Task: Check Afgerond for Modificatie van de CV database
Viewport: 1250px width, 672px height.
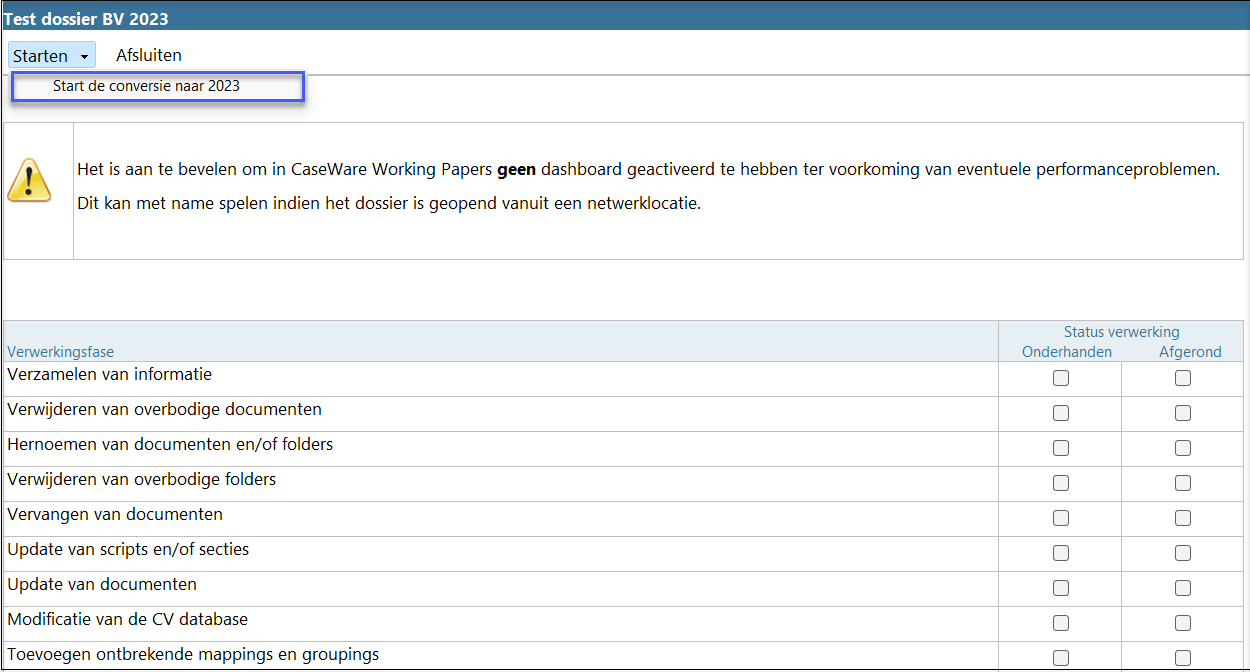Action: [1183, 623]
